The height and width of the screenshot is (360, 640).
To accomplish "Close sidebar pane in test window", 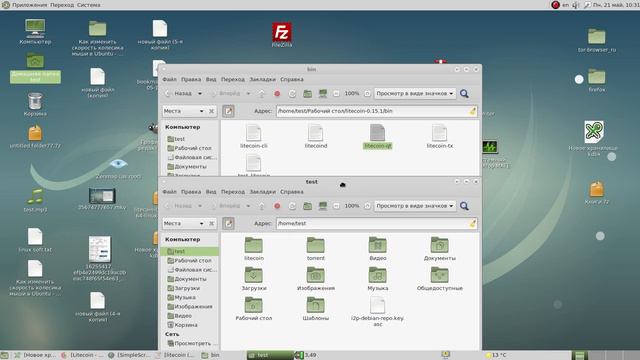I will point(211,223).
